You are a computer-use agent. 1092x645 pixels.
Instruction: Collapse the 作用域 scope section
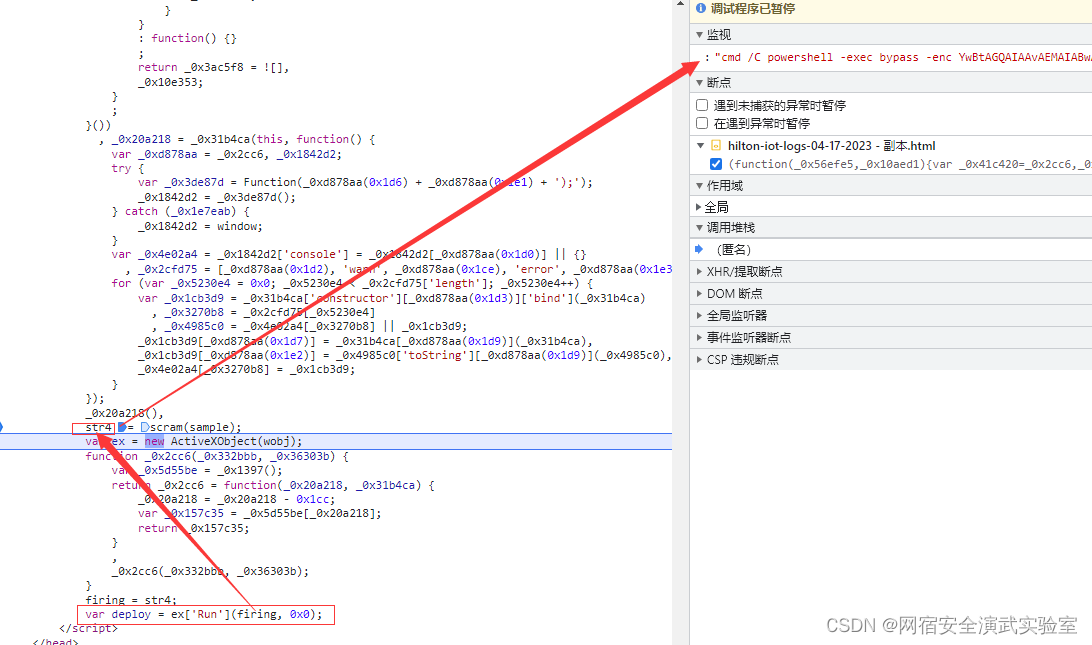click(x=699, y=186)
